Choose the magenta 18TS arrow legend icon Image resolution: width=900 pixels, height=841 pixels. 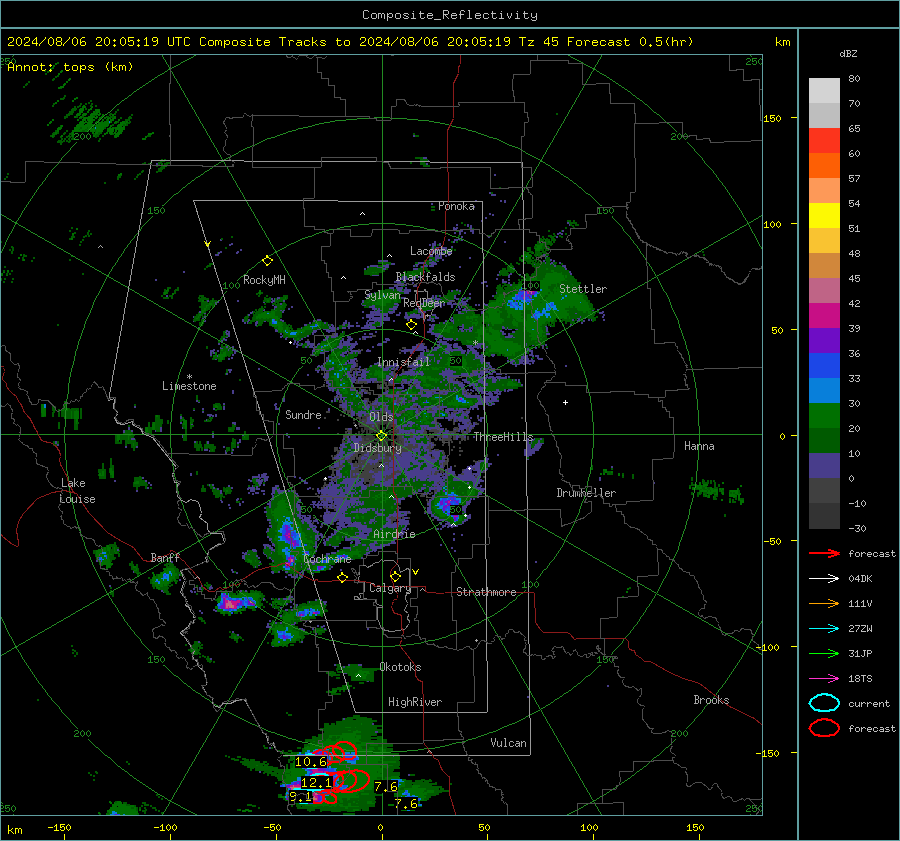click(x=824, y=679)
